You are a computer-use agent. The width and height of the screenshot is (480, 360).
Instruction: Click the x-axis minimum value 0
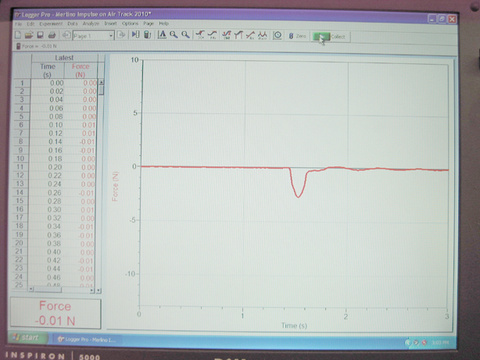[139, 314]
